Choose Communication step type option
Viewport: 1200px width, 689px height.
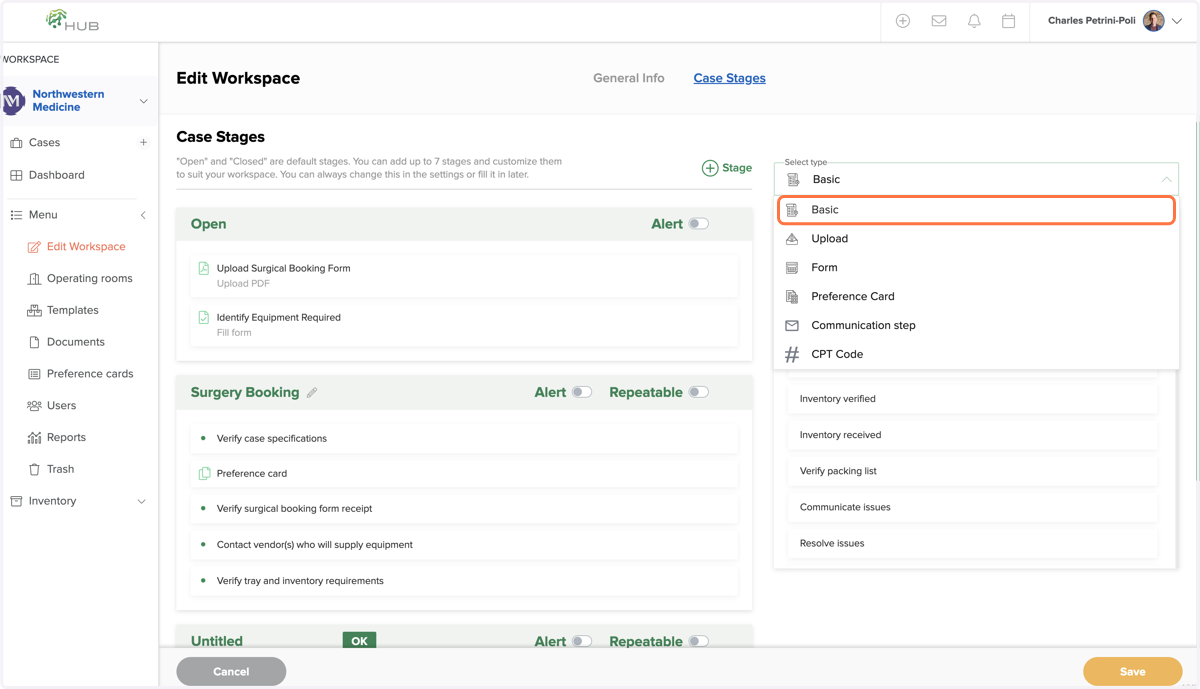click(976, 325)
